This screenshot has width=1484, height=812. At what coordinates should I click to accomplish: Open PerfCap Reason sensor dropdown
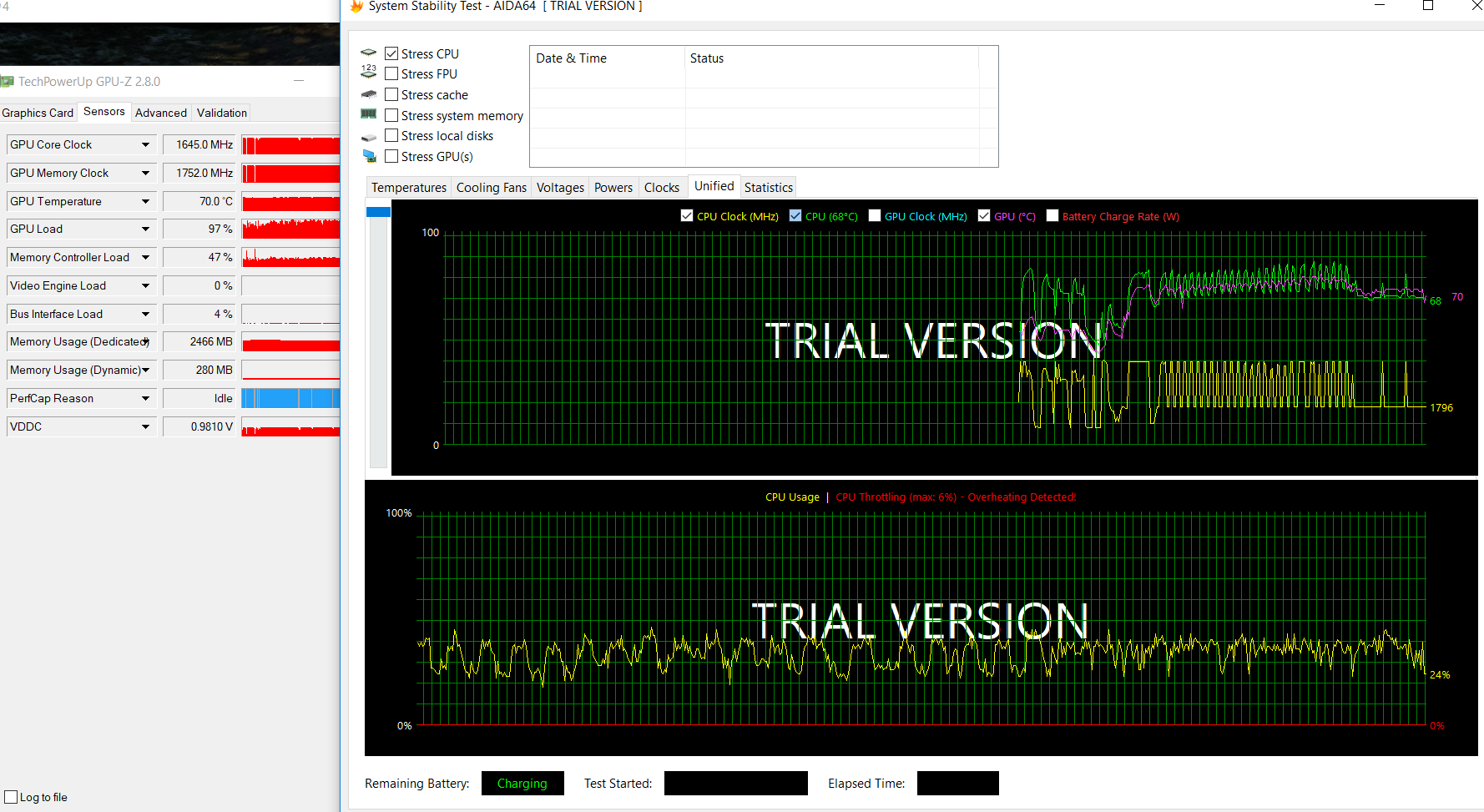pos(145,398)
